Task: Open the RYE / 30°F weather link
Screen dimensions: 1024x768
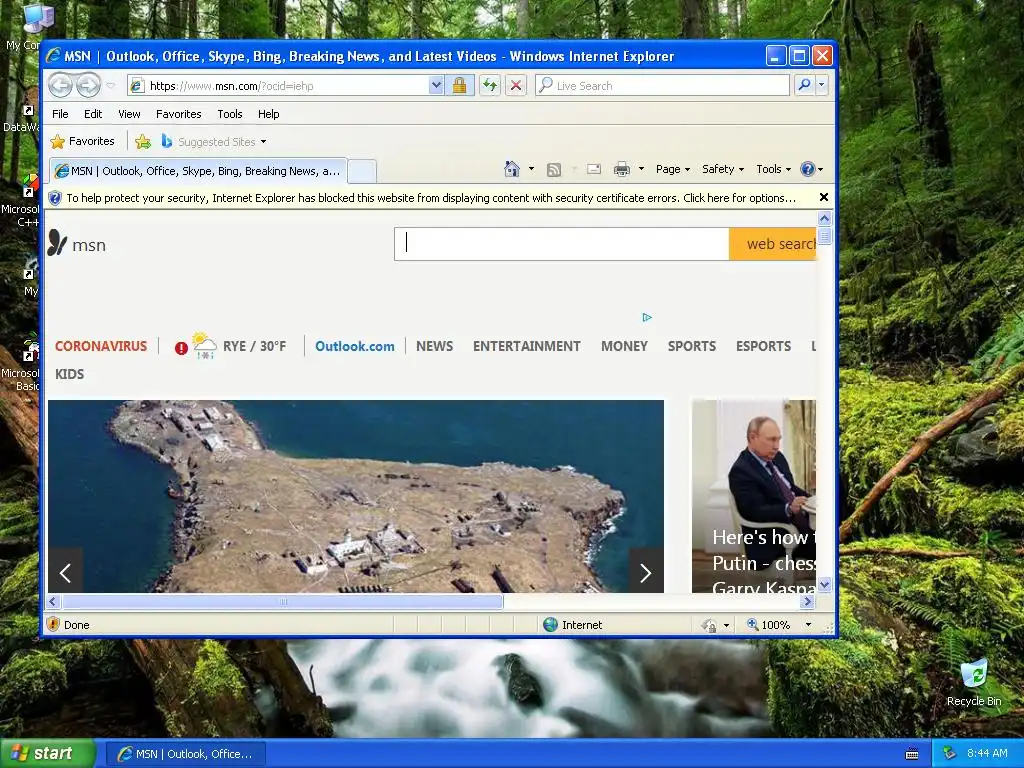Action: (255, 346)
